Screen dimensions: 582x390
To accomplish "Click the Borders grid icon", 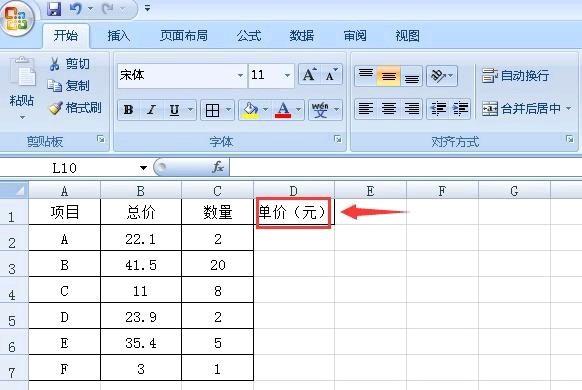I will click(x=212, y=110).
